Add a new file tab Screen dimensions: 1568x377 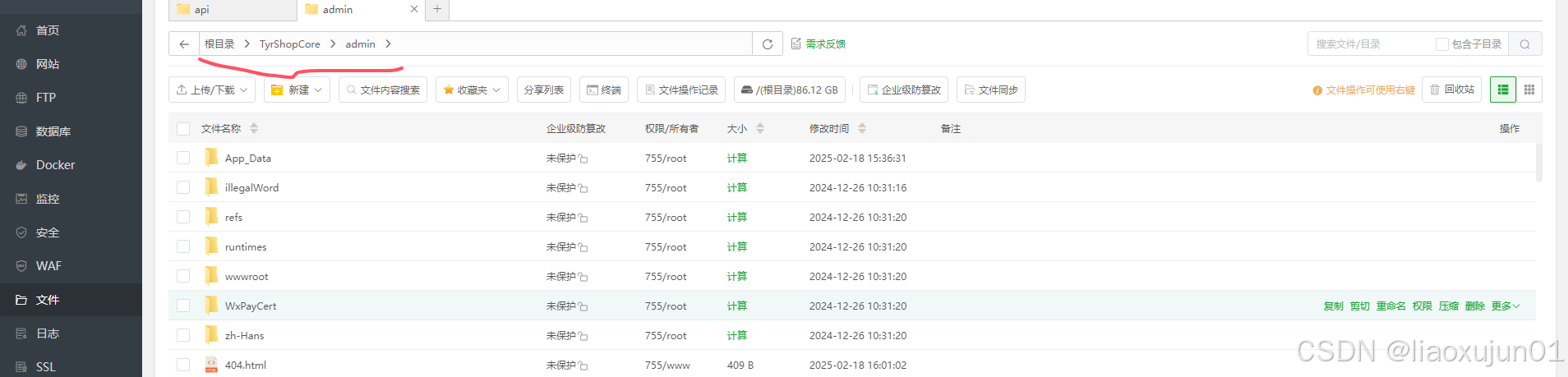437,9
